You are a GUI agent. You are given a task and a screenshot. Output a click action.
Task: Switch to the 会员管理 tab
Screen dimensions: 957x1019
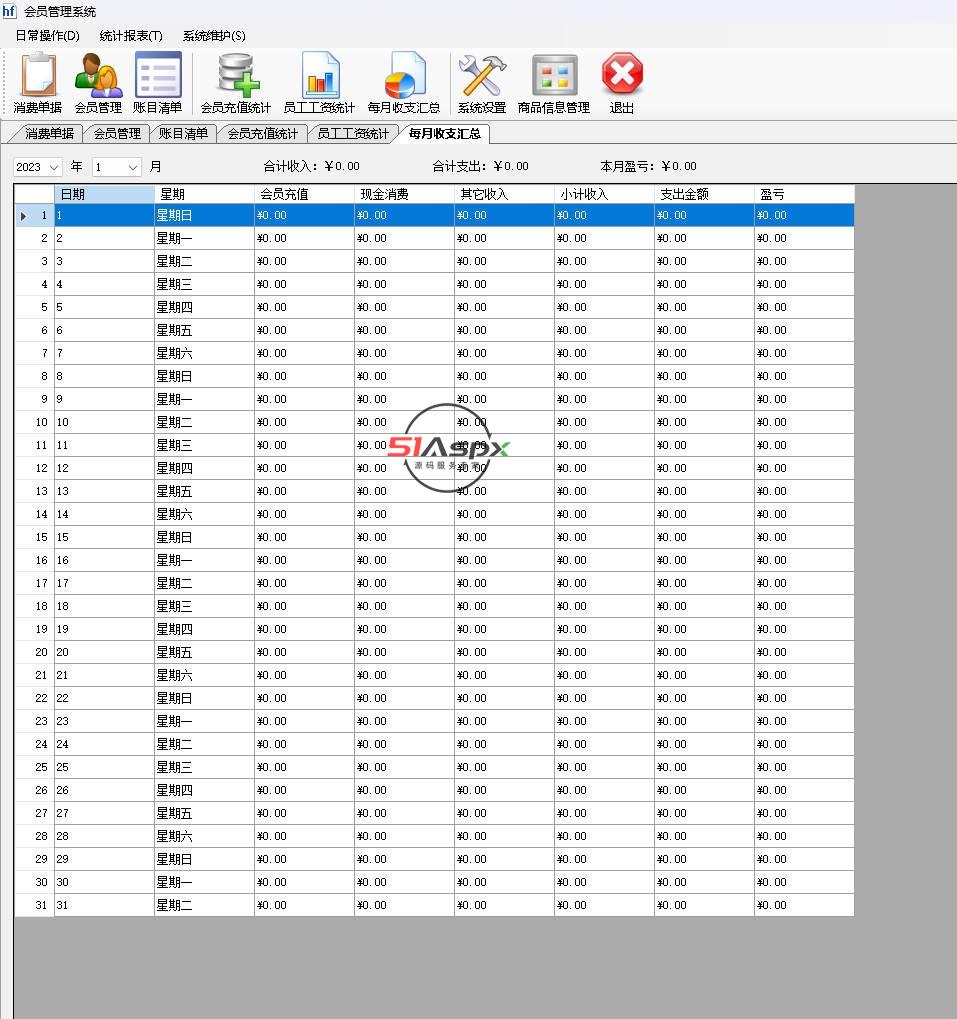116,134
